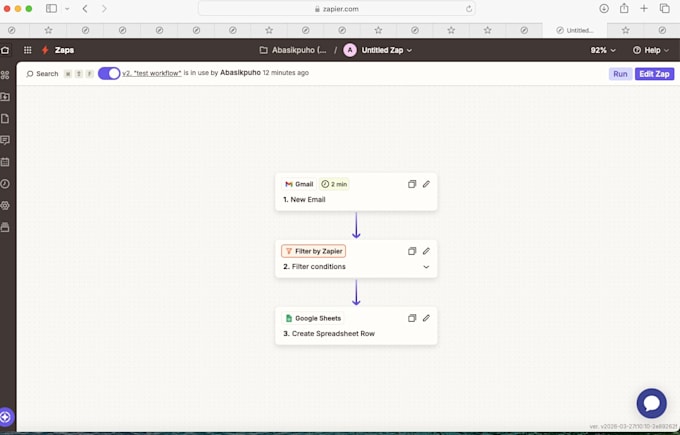Open the Untitled Zap name dropdown
Screen dimensions: 680x435
387,50
